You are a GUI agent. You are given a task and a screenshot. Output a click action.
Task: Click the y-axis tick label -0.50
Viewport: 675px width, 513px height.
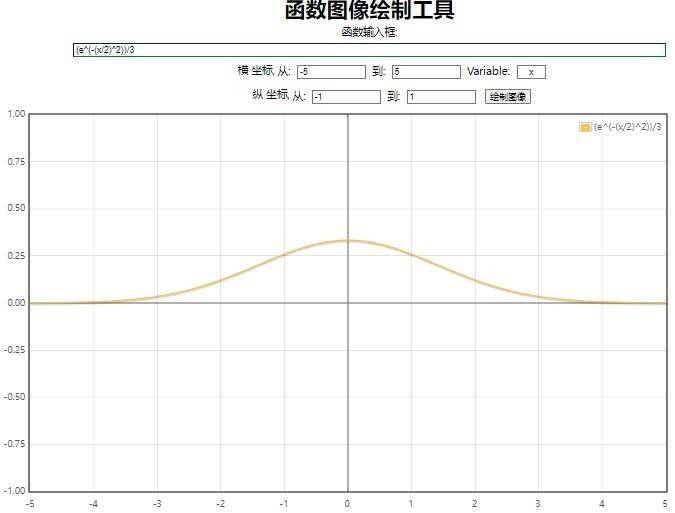point(15,397)
